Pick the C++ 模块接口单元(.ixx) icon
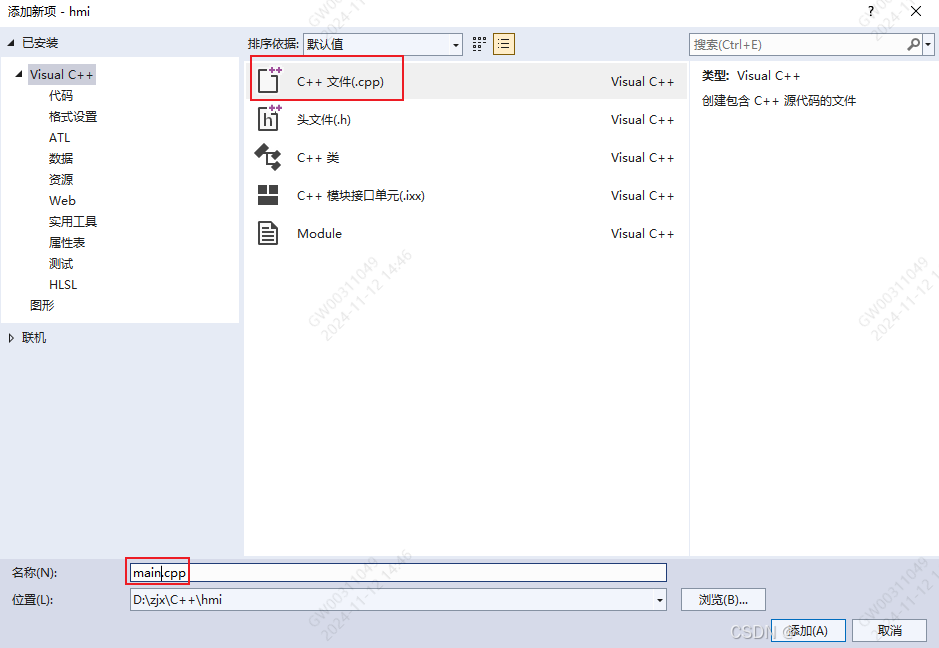This screenshot has width=939, height=648. [268, 195]
